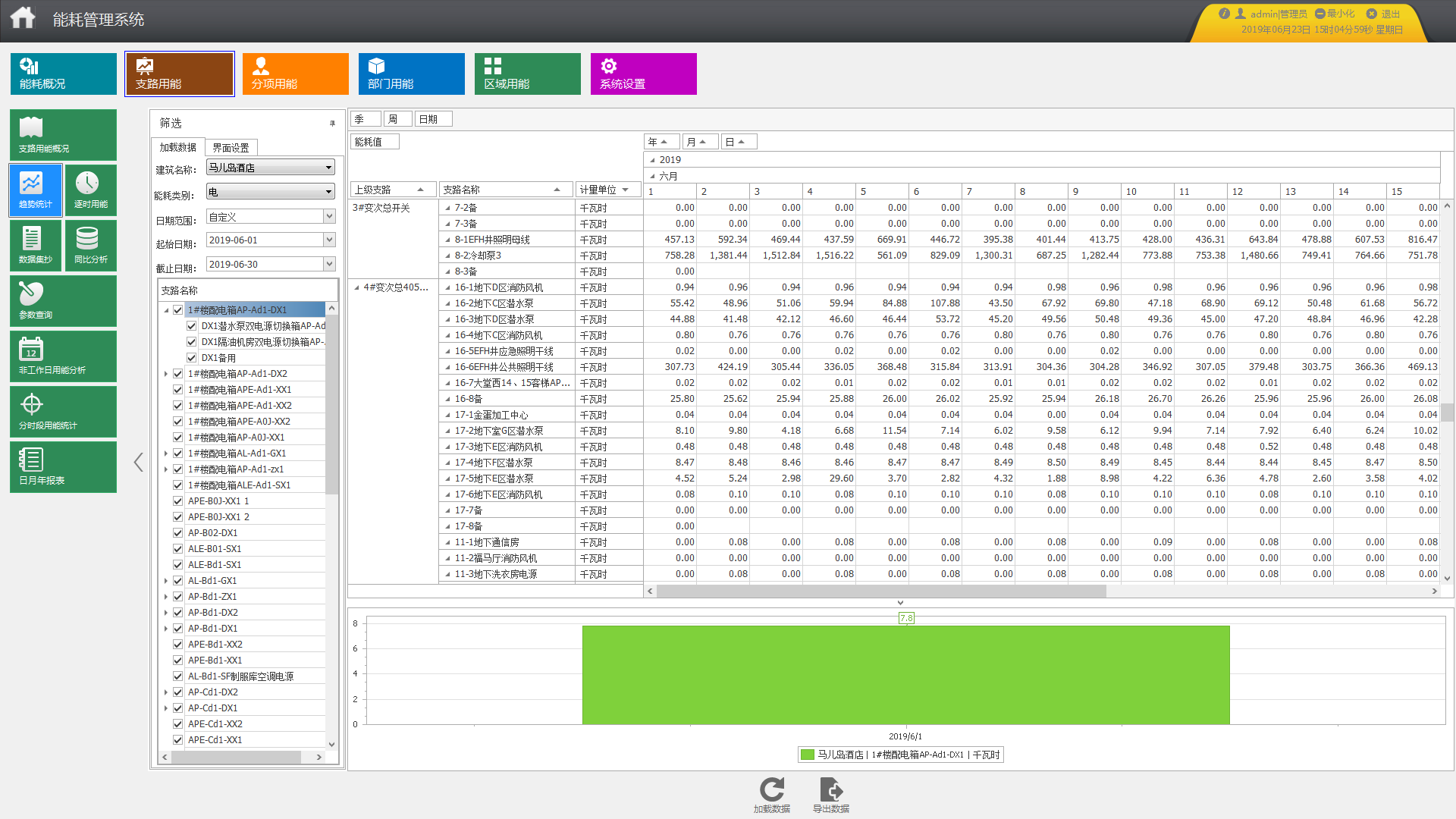This screenshot has width=1456, height=819.
Task: Click 退出 logout link
Action: [x=1389, y=14]
